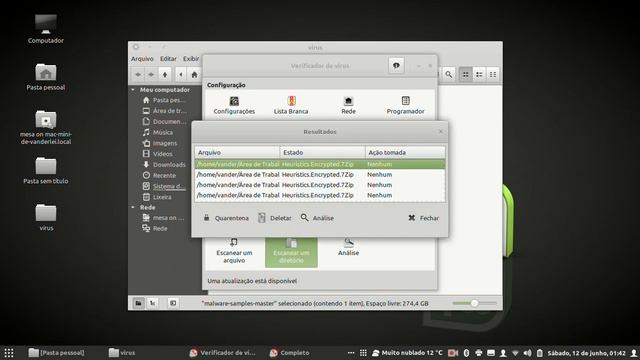Screen dimensions: 640x360
Task: Open mesa on mac-mini desktop share
Action: point(46,127)
